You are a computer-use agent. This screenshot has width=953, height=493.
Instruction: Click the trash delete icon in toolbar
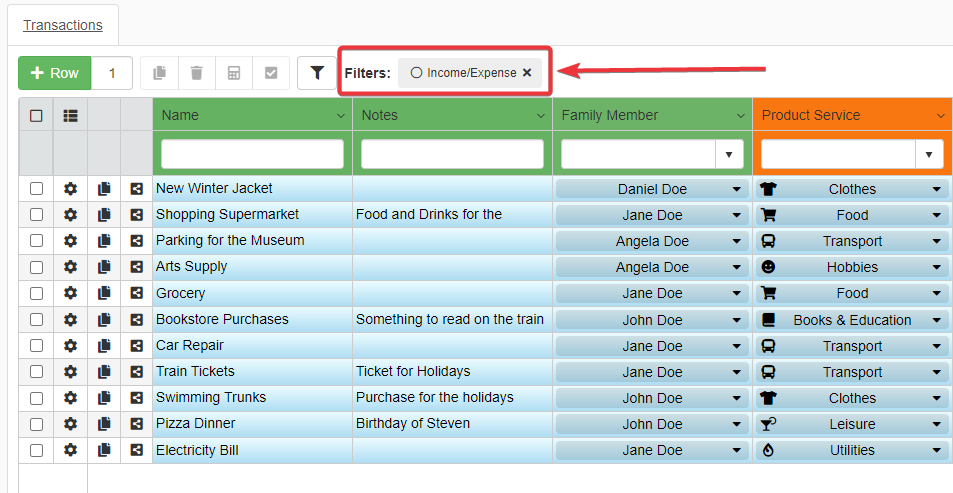(197, 73)
